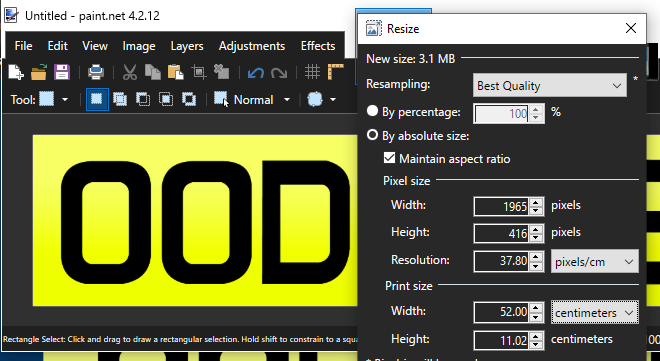Click the pixel Width input field
Image resolution: width=660 pixels, height=361 pixels.
501,206
